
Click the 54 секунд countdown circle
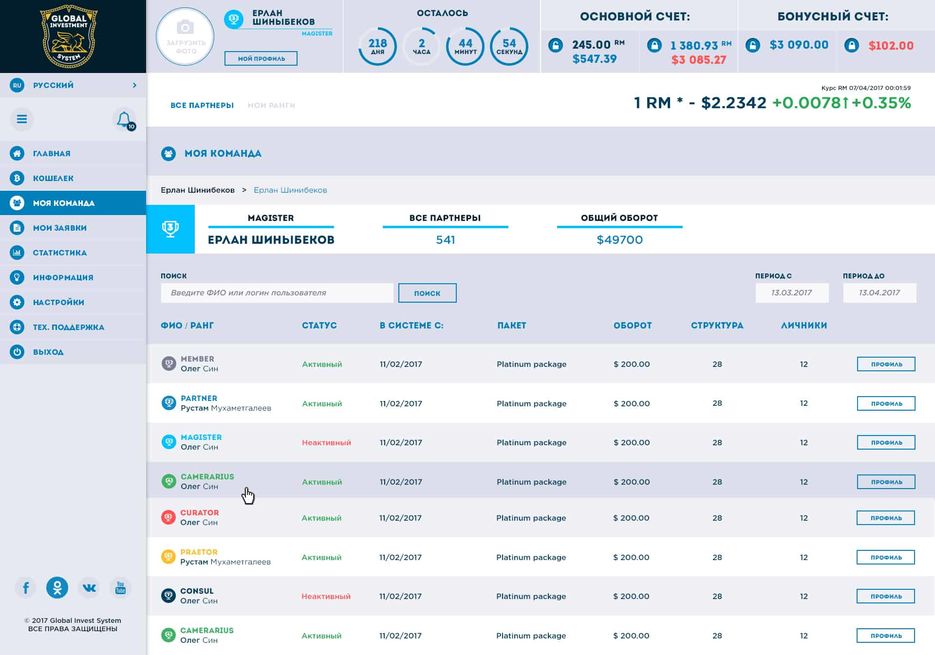coord(509,47)
